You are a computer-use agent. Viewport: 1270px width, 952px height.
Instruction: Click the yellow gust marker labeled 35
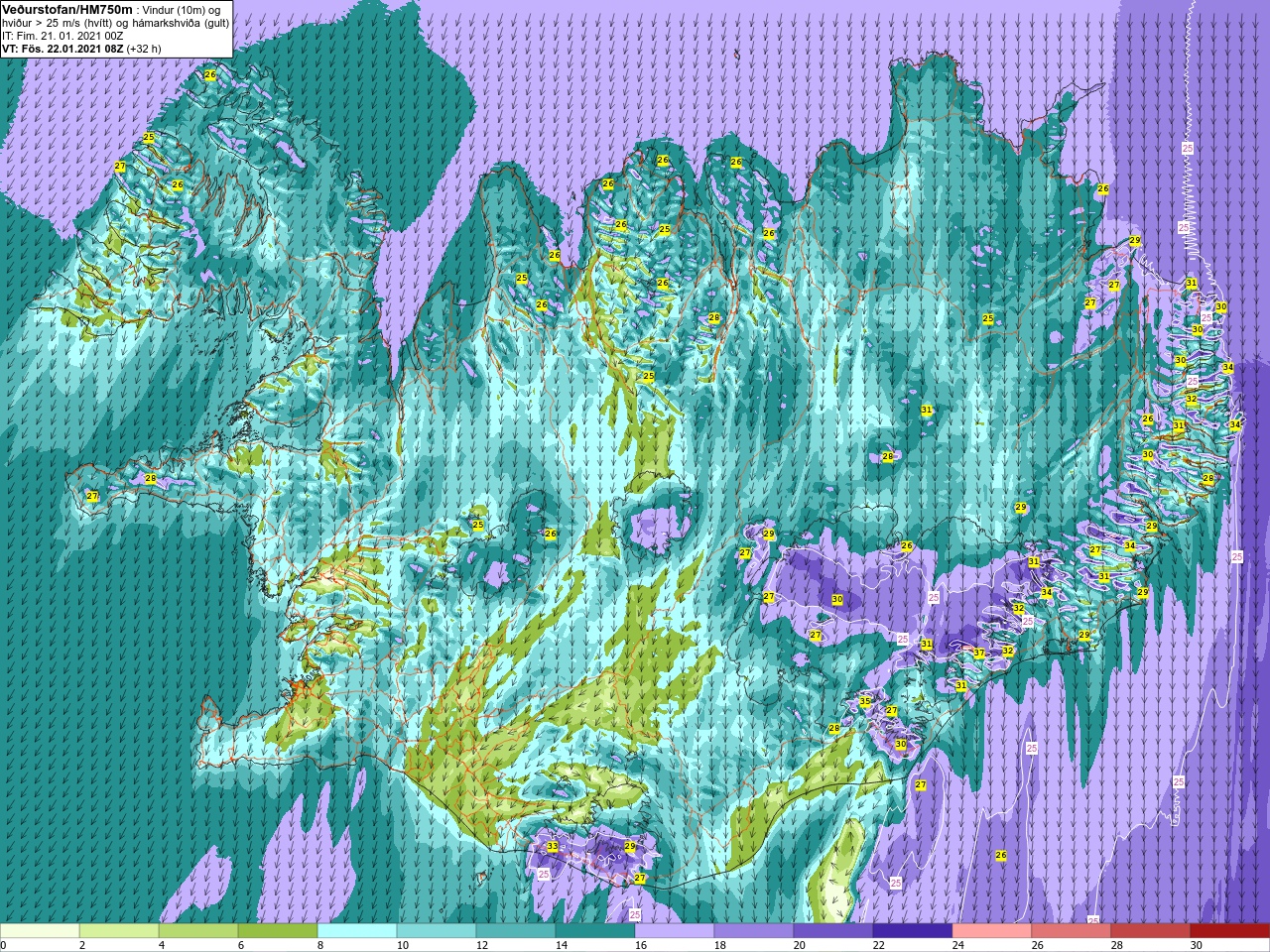[x=865, y=701]
